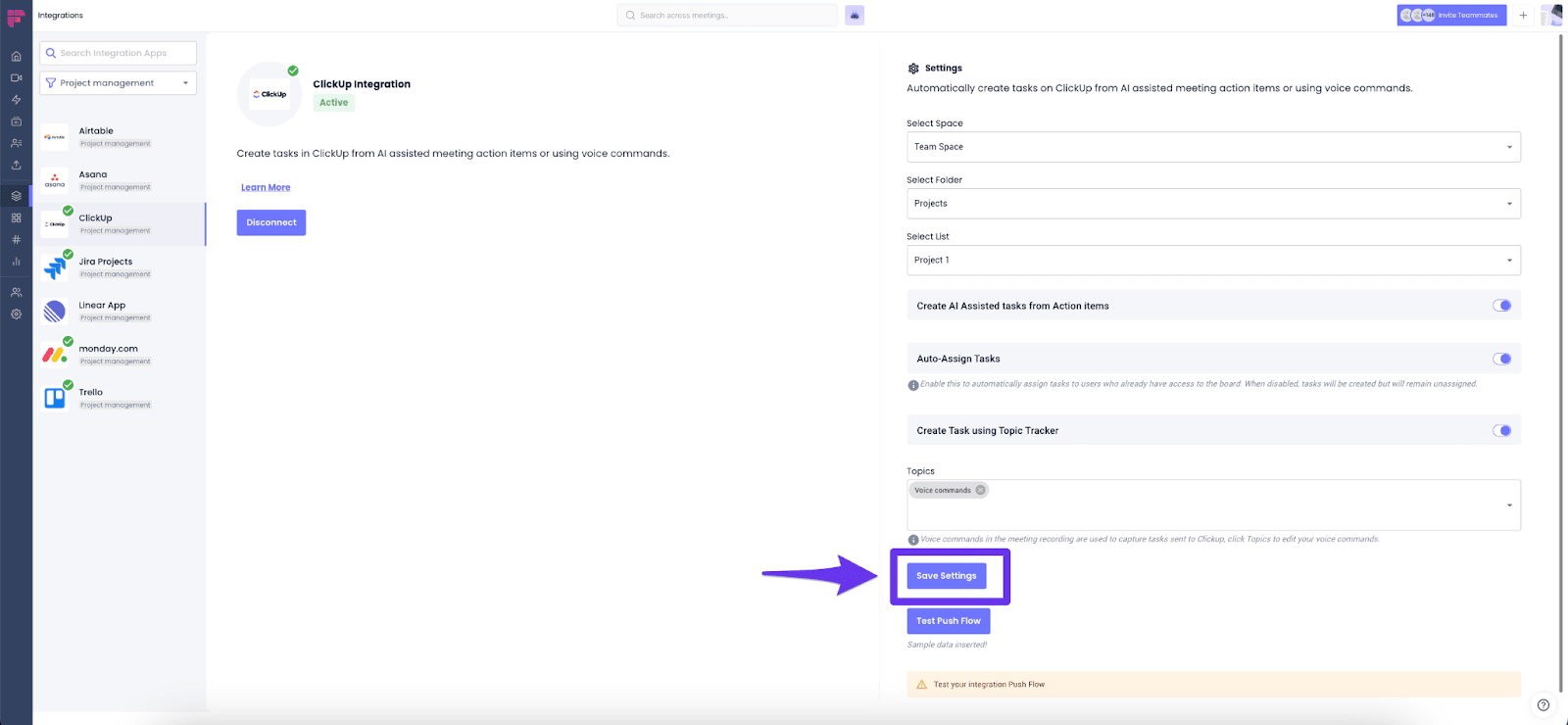Click the Active status badge
Image resolution: width=1568 pixels, height=725 pixels.
click(334, 102)
